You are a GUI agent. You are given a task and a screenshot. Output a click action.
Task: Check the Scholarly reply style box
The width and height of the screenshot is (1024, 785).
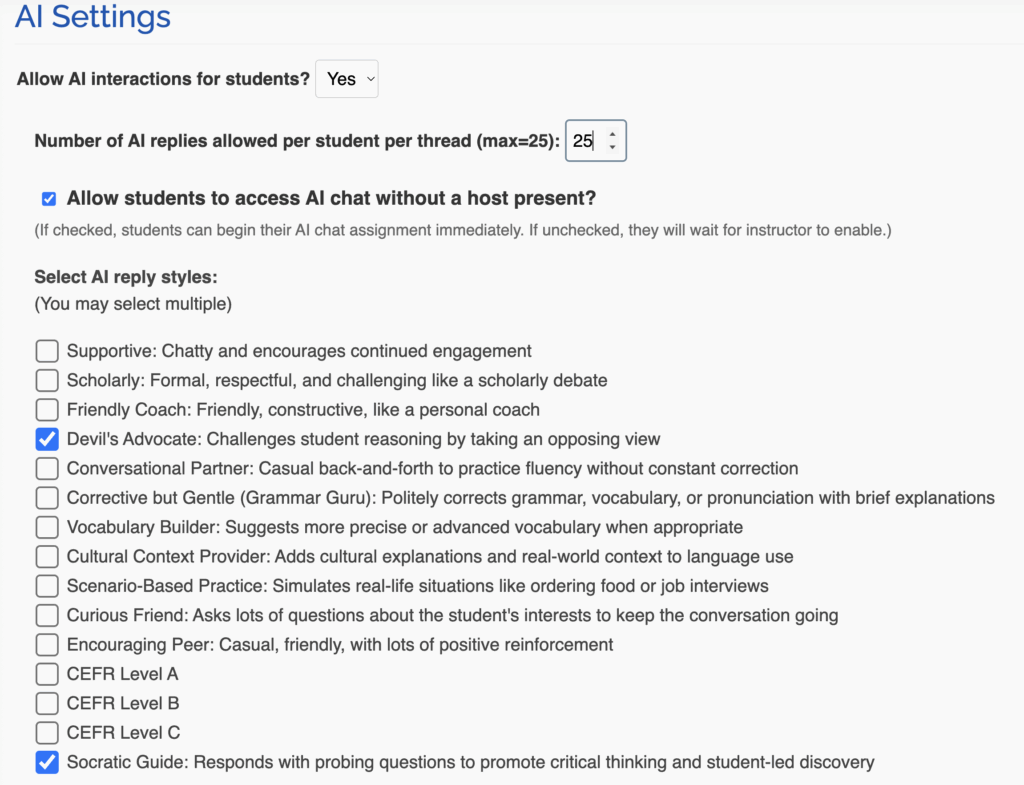pos(47,380)
